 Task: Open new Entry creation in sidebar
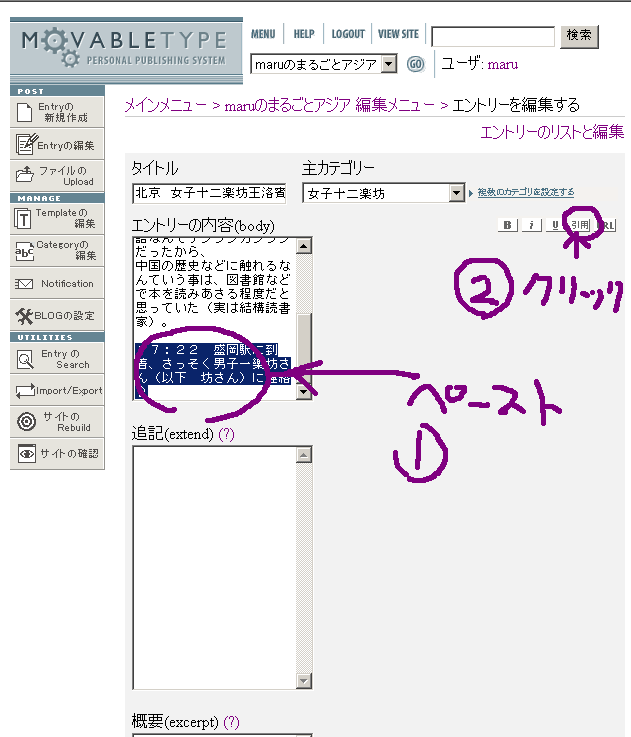point(57,112)
